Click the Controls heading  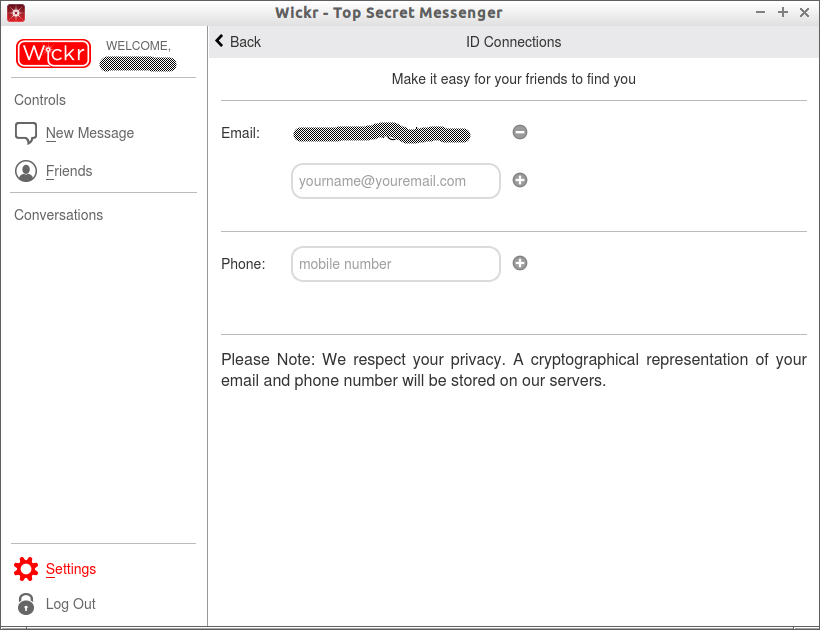pos(40,100)
